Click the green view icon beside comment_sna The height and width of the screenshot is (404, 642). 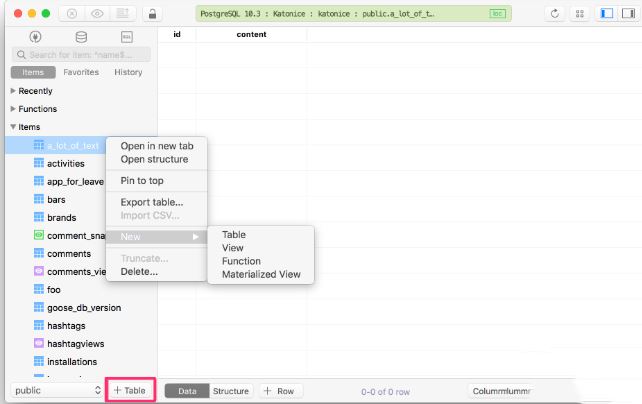pos(38,235)
